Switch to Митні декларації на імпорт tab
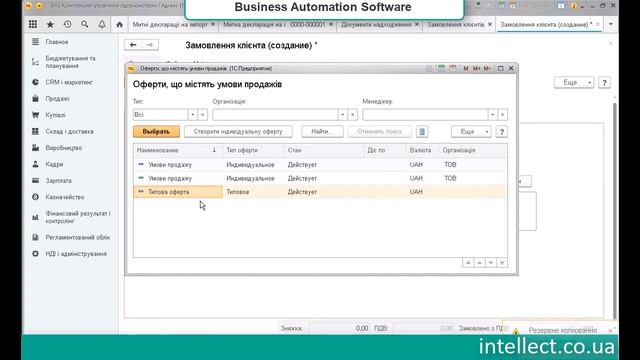The height and width of the screenshot is (360, 640). pyautogui.click(x=170, y=24)
